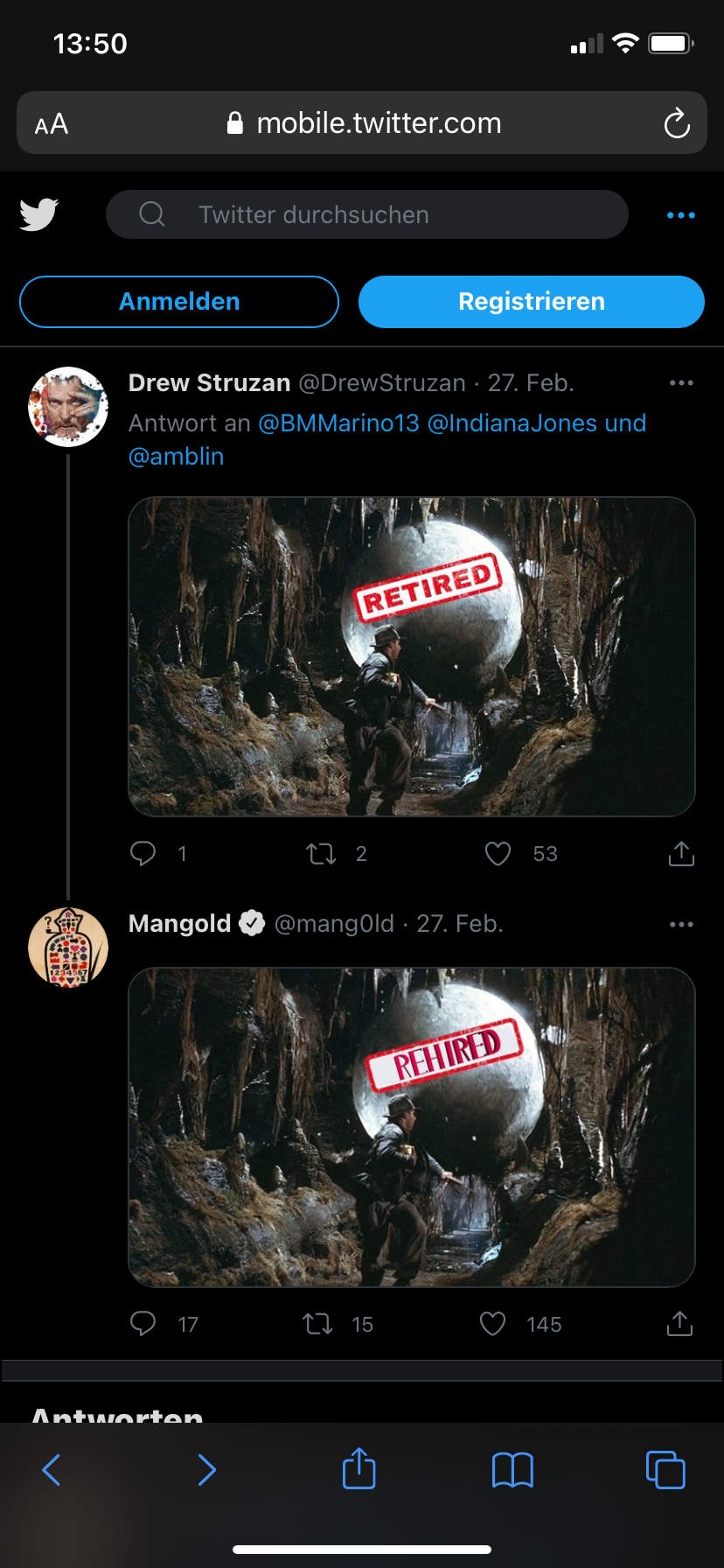Reload the page in Safari
The image size is (724, 1568).
coord(676,123)
